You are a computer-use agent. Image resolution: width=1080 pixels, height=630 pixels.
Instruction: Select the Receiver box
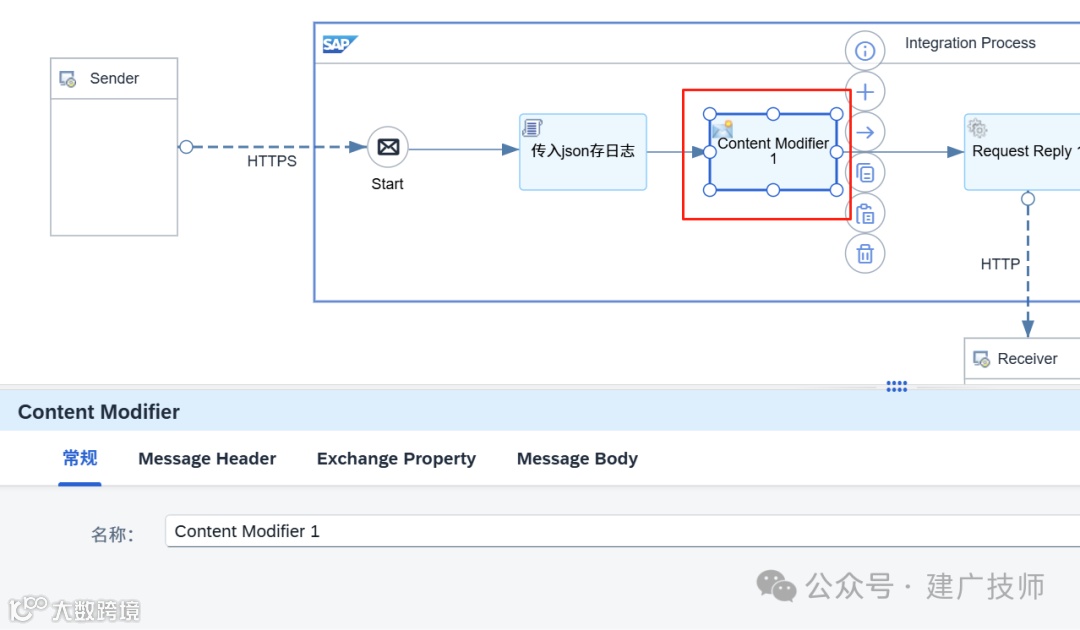click(1022, 359)
